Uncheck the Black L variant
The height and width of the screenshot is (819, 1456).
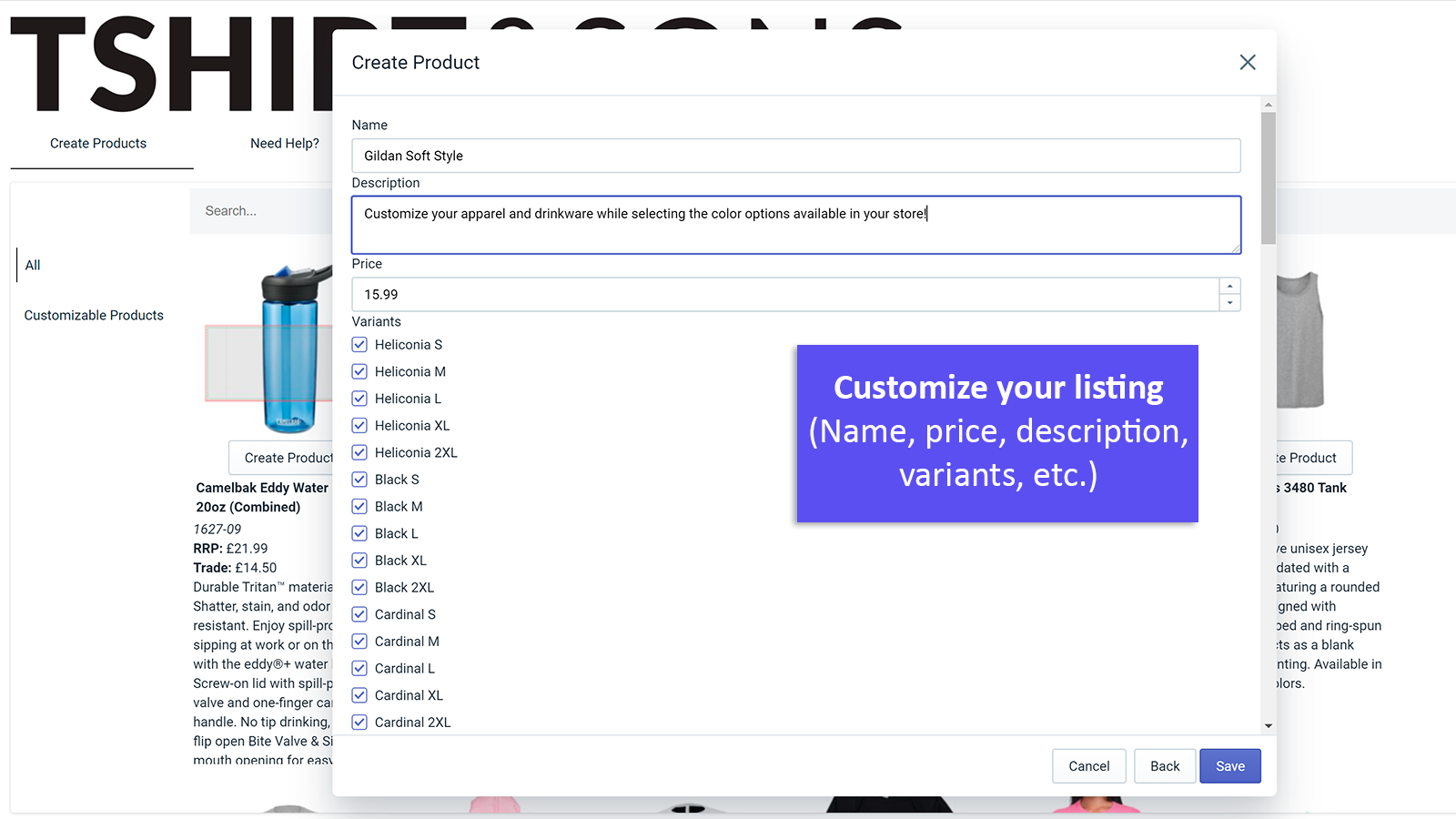pos(359,533)
